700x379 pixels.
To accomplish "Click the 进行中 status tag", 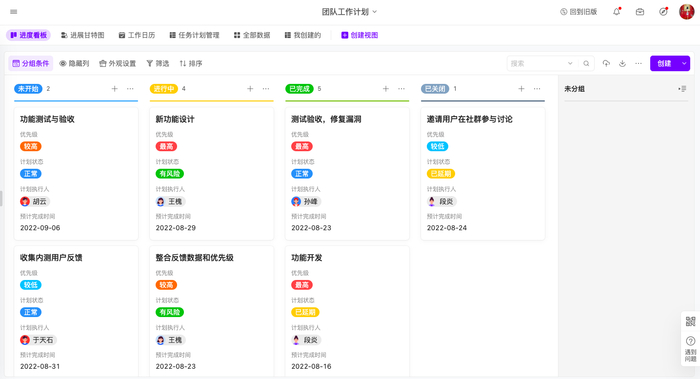I will click(x=164, y=89).
